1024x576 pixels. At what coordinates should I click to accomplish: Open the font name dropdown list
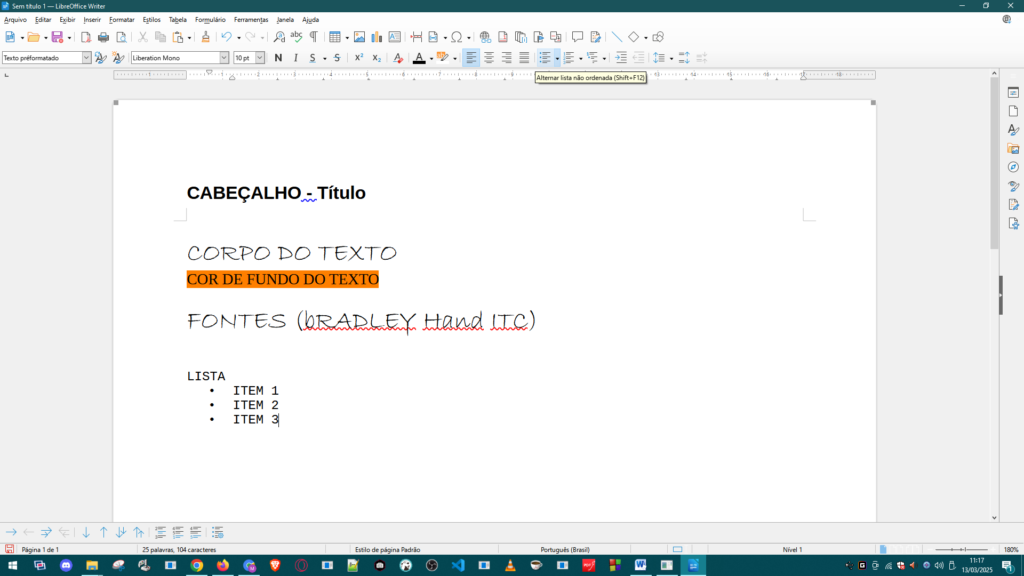coord(224,58)
